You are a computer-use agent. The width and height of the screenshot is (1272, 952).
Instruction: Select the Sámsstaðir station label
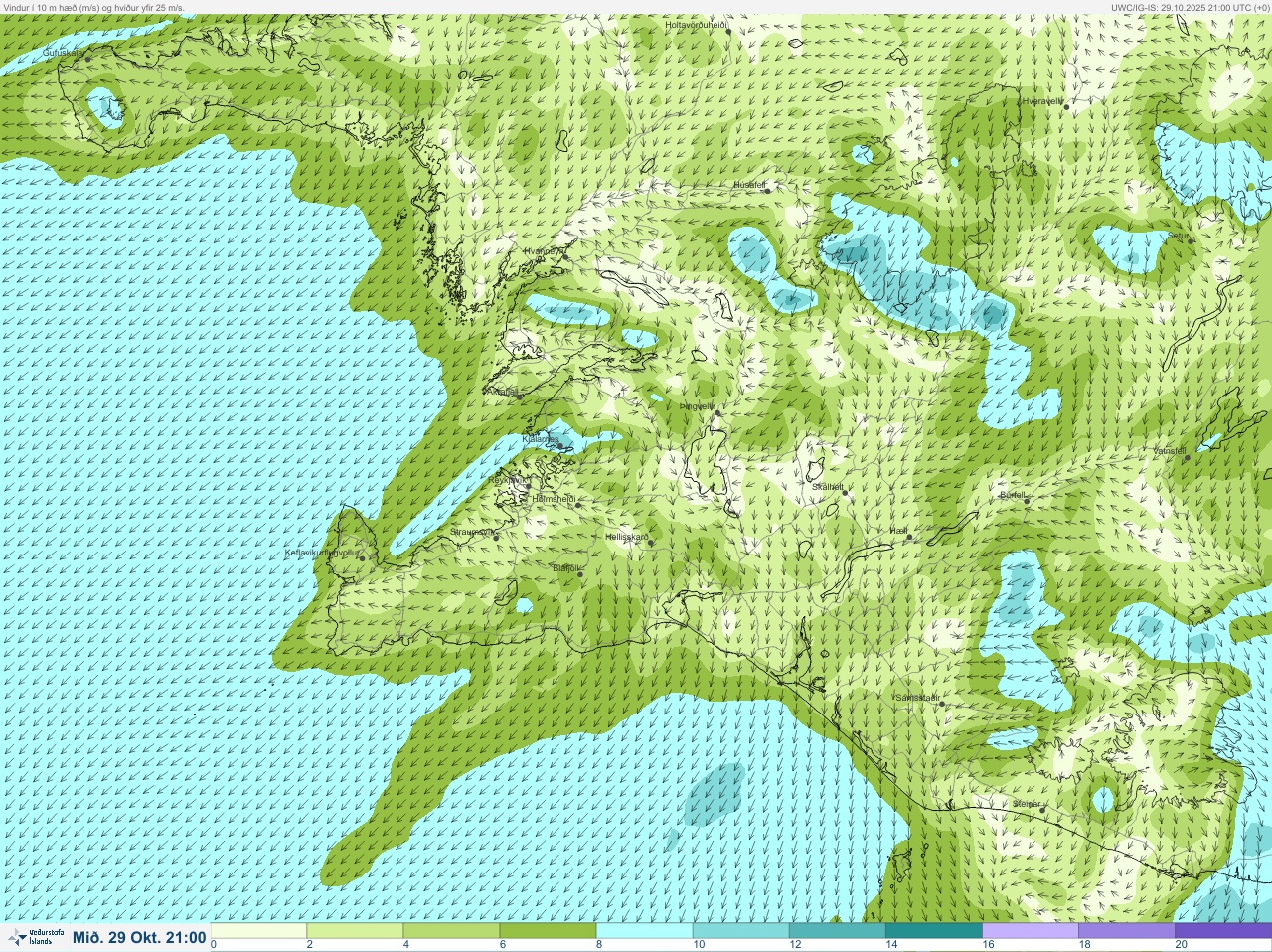tap(917, 698)
